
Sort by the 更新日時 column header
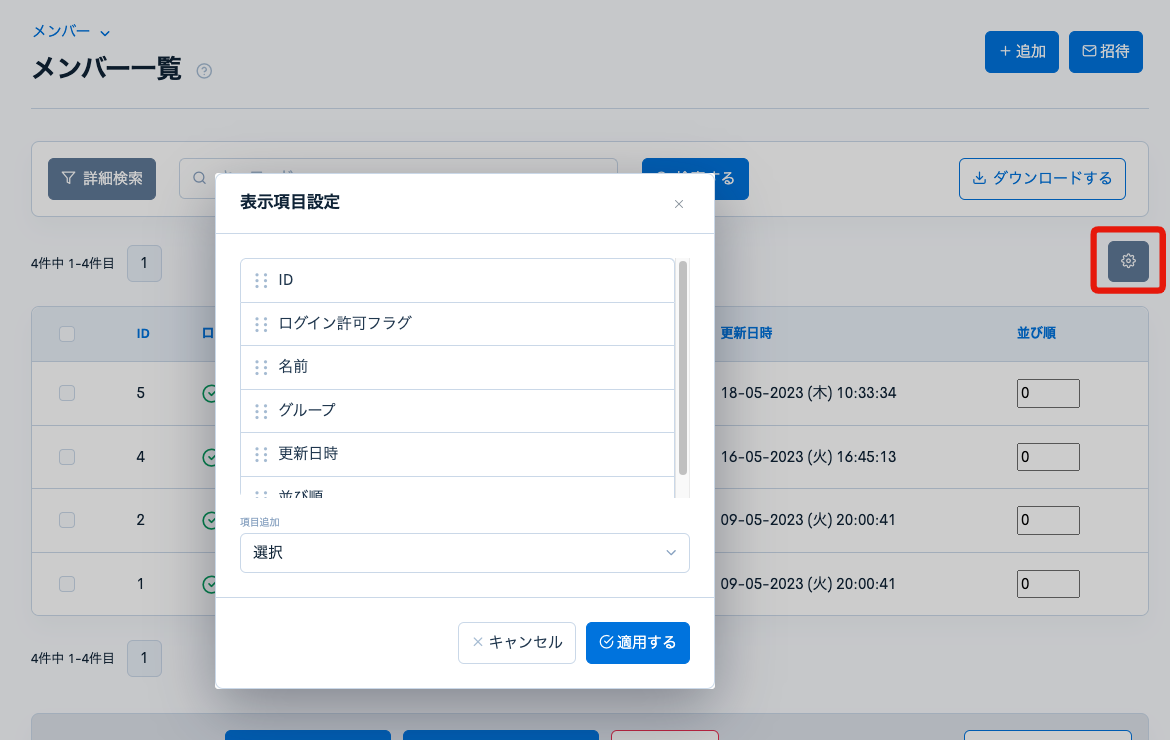click(x=746, y=333)
